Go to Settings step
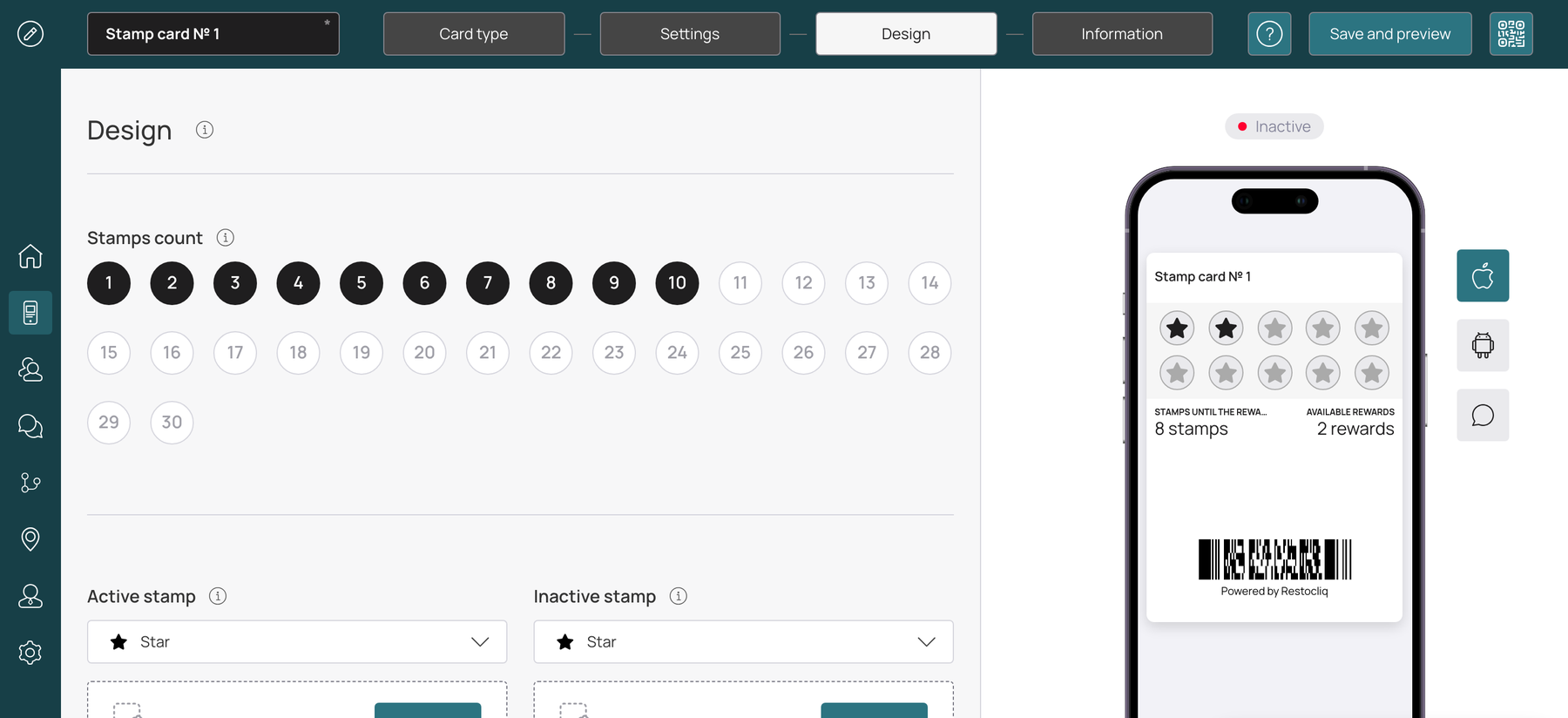 click(x=690, y=34)
